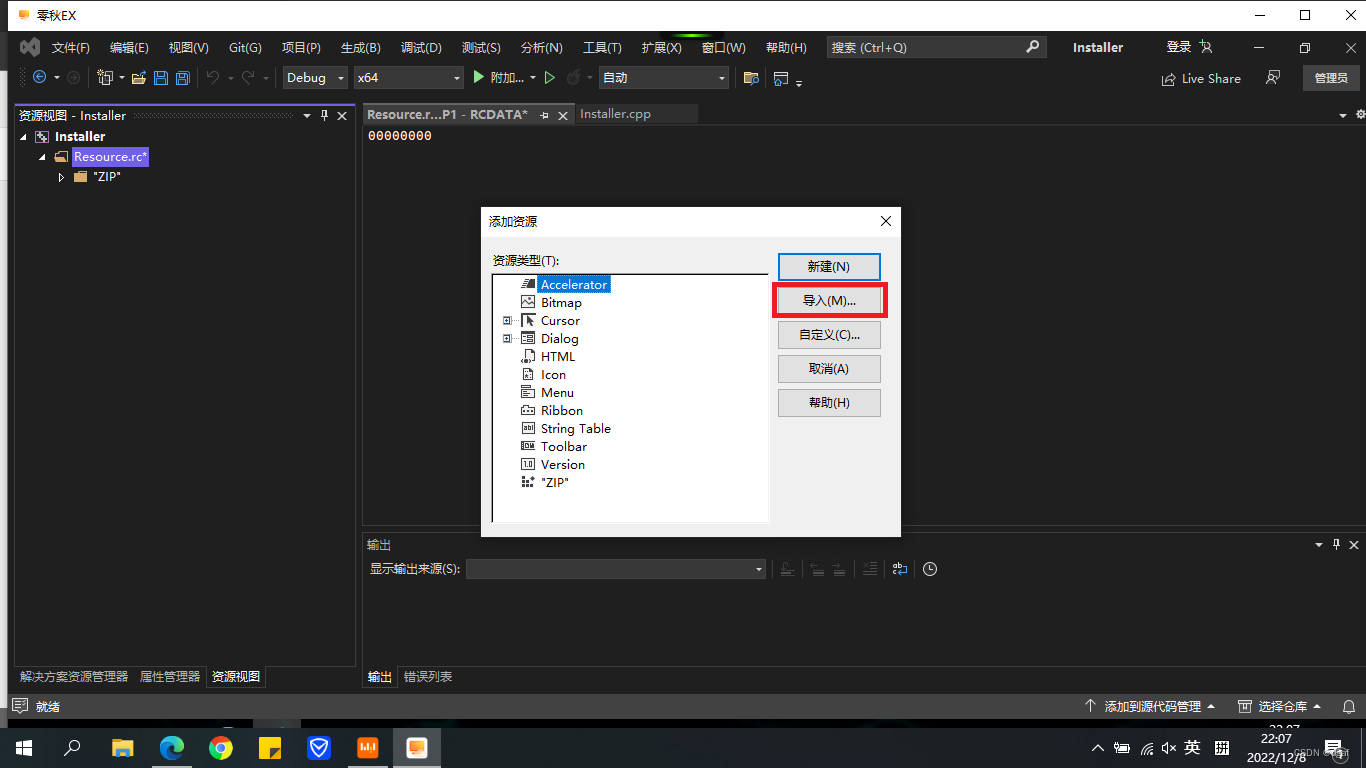Pin the Output panel
The width and height of the screenshot is (1366, 768).
point(1336,545)
